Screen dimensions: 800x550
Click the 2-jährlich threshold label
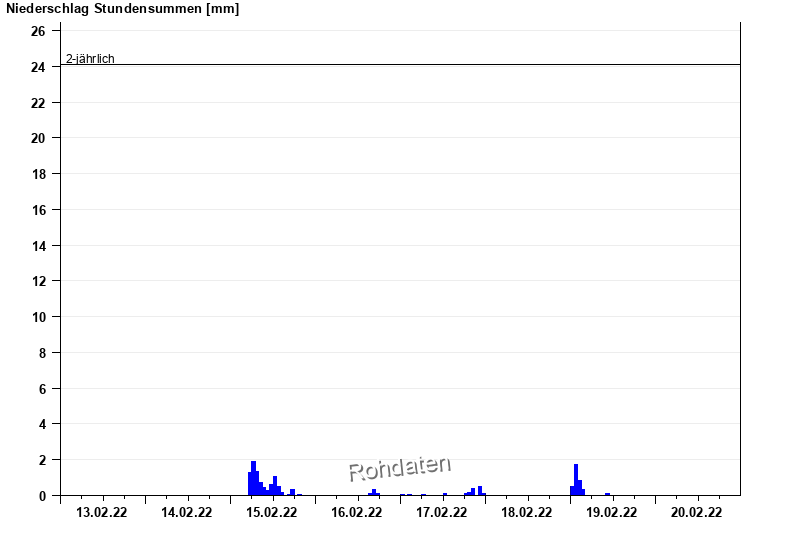pyautogui.click(x=90, y=59)
